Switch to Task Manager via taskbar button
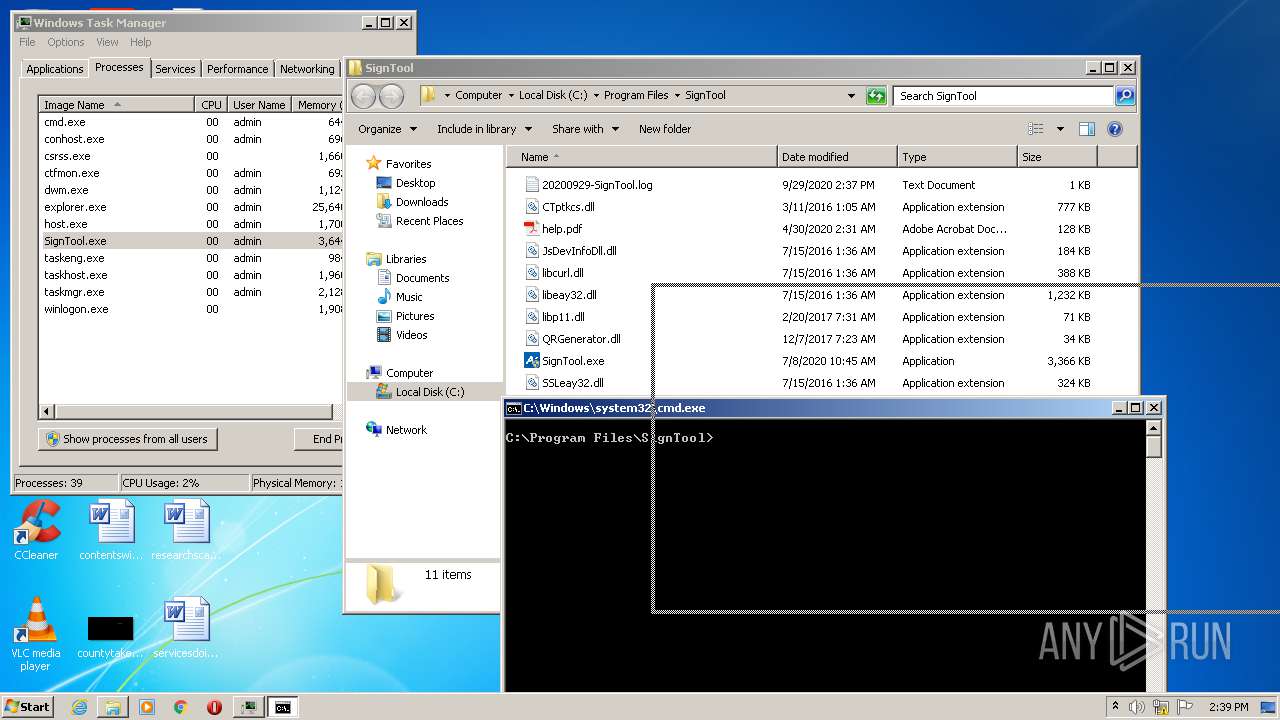This screenshot has height=720, width=1280. [x=248, y=707]
